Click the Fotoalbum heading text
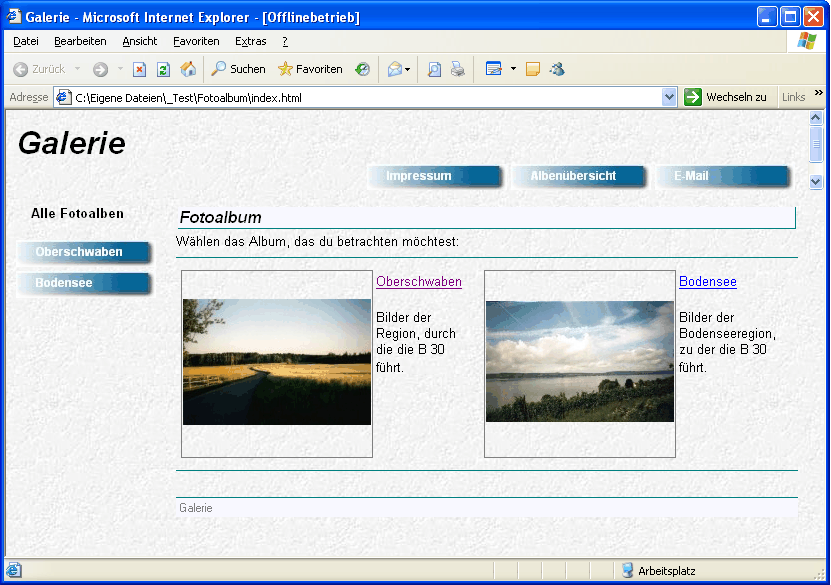The image size is (831, 585). tap(220, 217)
